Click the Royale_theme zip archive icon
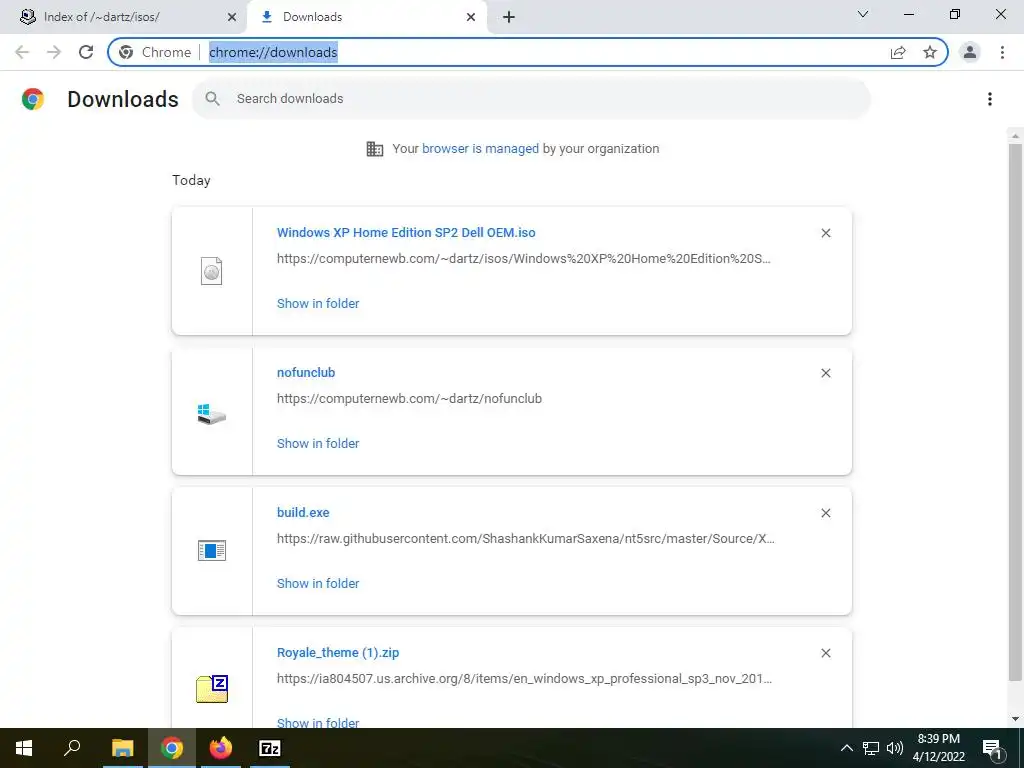This screenshot has height=768, width=1024. tap(212, 689)
